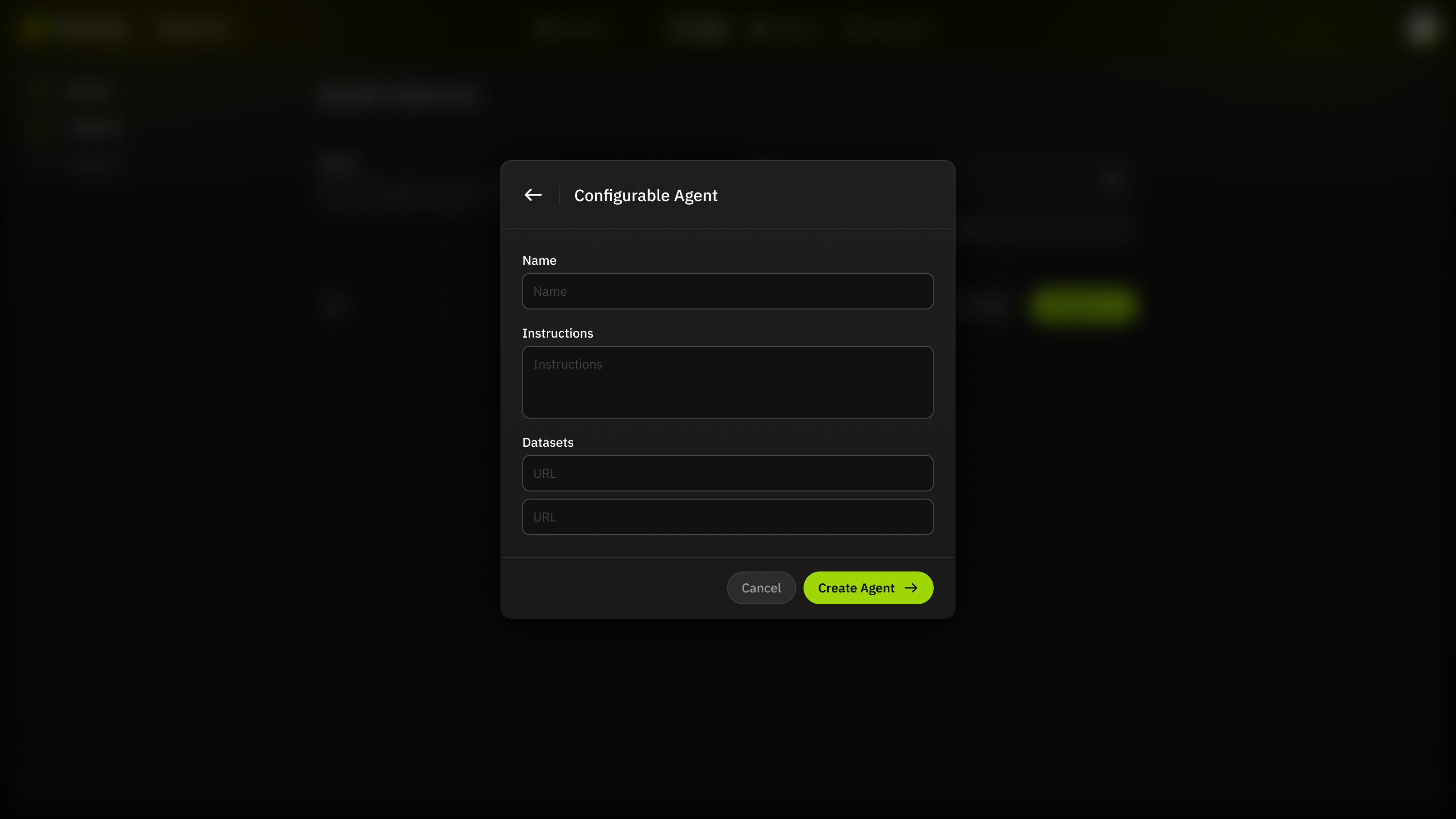Click the Name field label
Viewport: 1456px width, 819px height.
(x=539, y=261)
